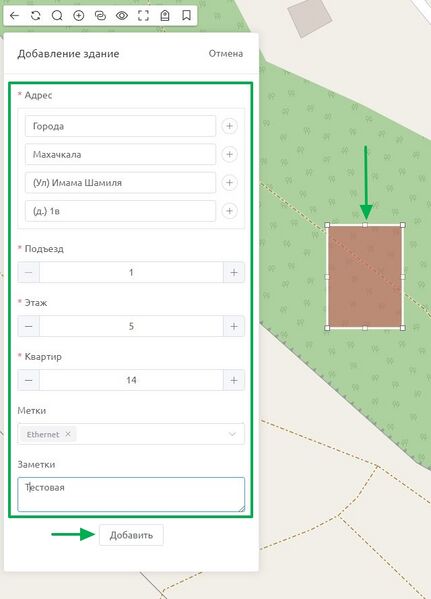Image resolution: width=431 pixels, height=599 pixels.
Task: Increase the Квартир count
Action: (234, 380)
